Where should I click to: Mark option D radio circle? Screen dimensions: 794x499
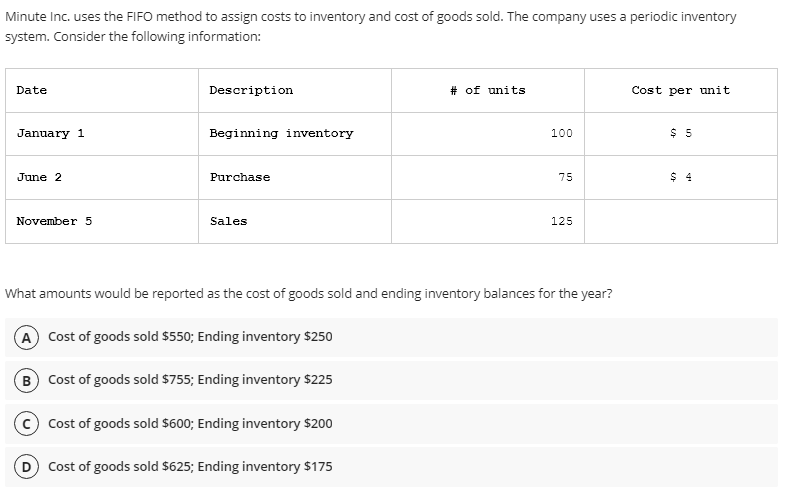[x=23, y=467]
